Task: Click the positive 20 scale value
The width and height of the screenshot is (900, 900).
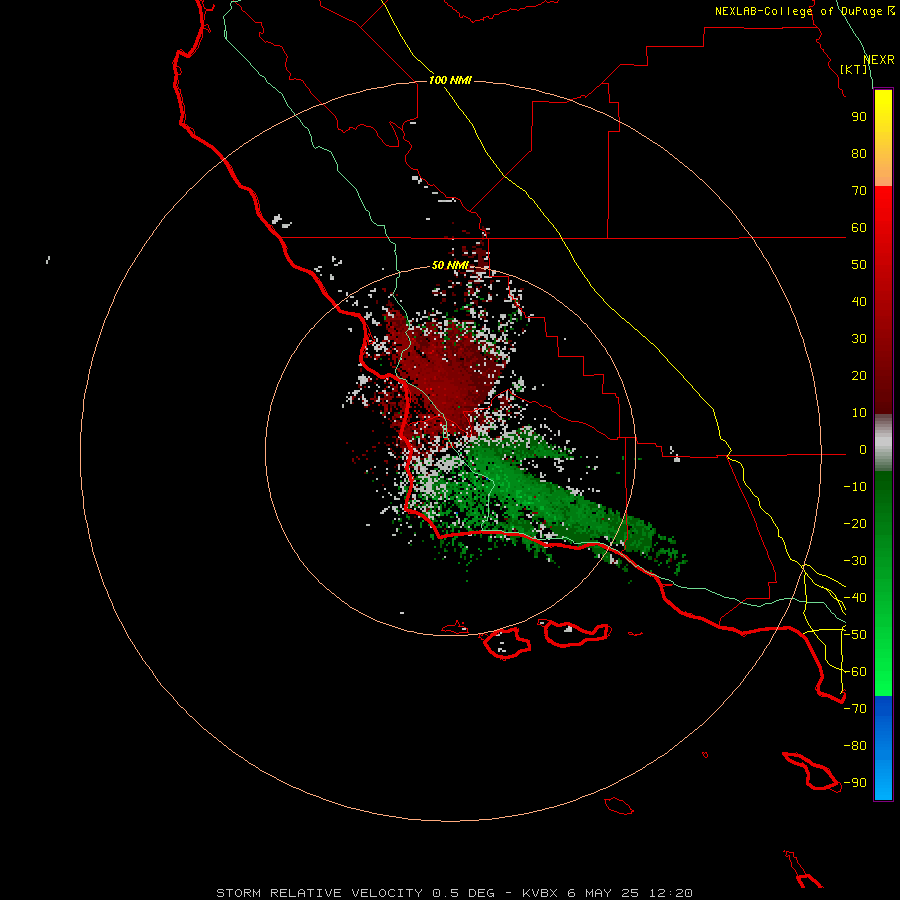Action: click(859, 376)
